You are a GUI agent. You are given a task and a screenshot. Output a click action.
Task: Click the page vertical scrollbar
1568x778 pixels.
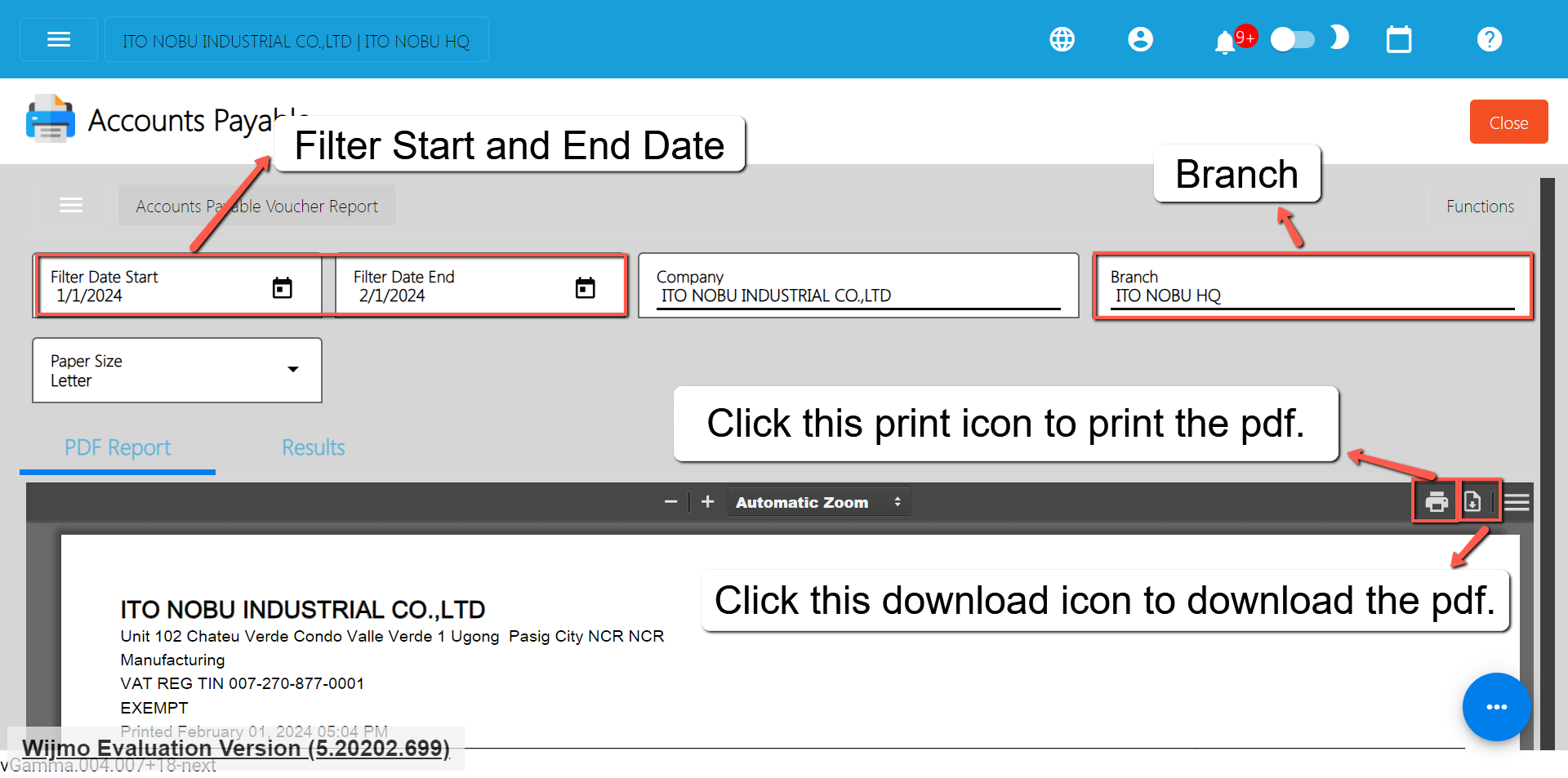tap(1548, 464)
